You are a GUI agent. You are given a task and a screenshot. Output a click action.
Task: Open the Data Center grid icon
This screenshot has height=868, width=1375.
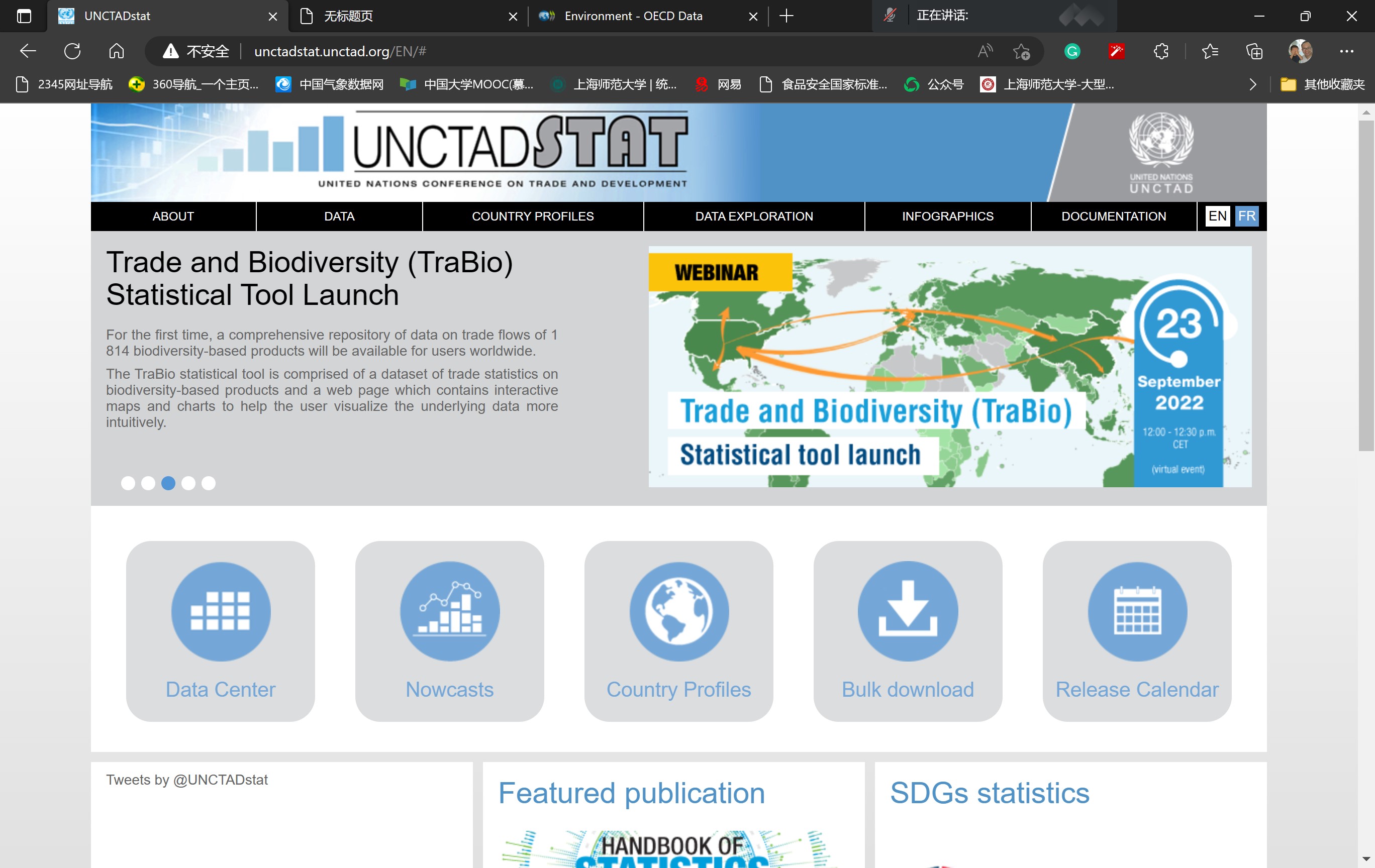pyautogui.click(x=221, y=611)
